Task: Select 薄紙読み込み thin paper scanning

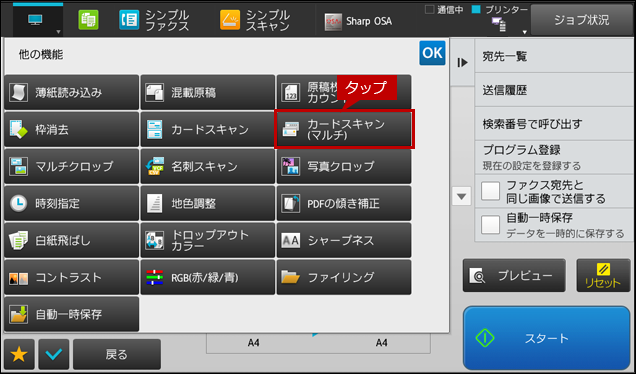Action: (71, 92)
